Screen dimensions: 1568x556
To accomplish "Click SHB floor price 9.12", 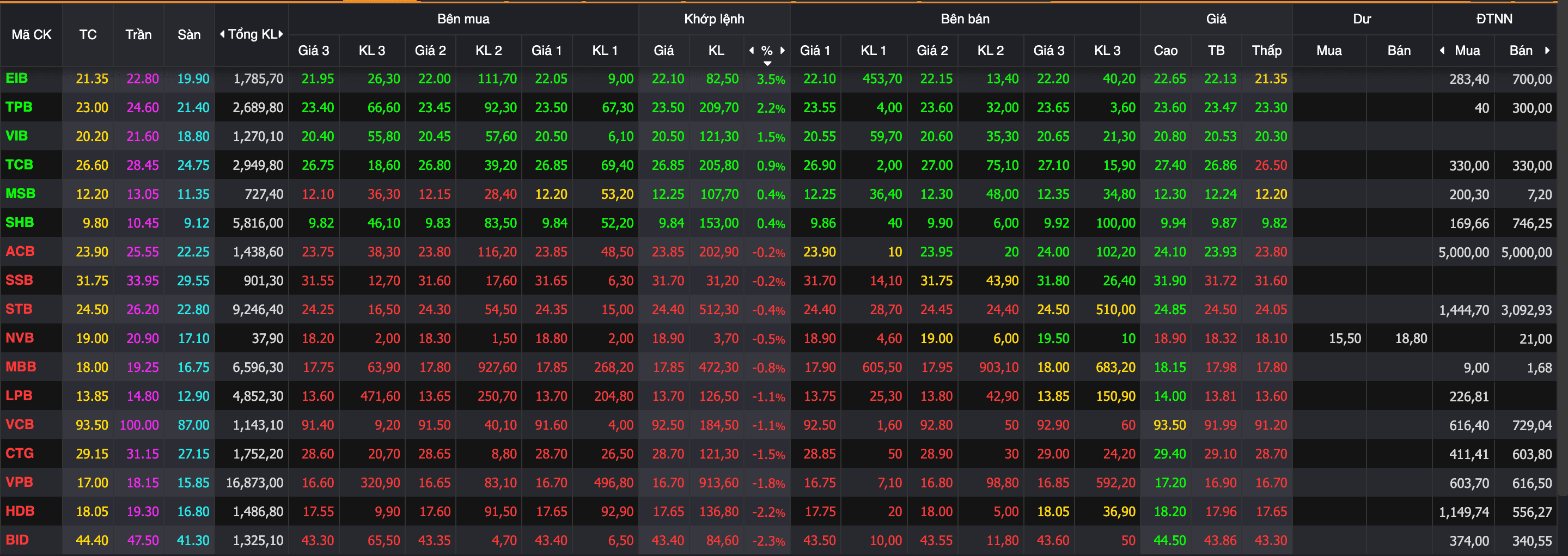I will [197, 223].
